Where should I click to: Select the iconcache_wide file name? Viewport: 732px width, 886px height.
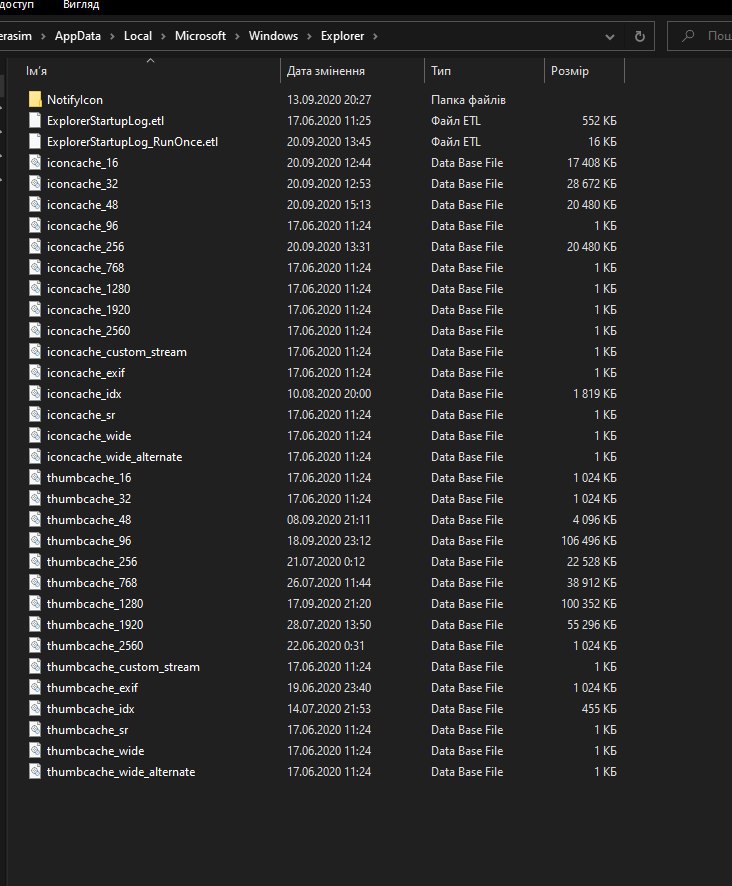coord(89,436)
